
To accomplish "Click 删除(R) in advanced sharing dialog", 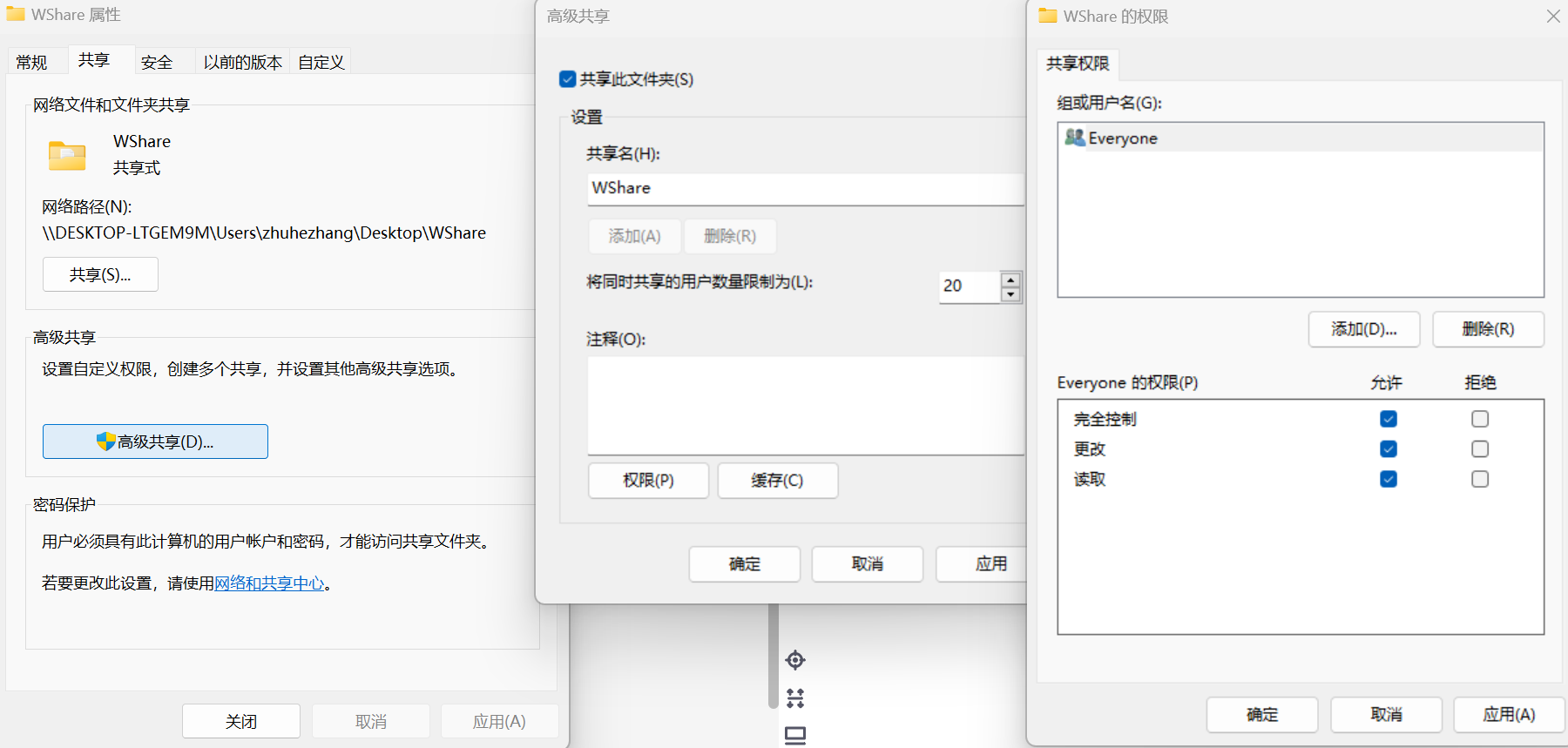I will [730, 236].
